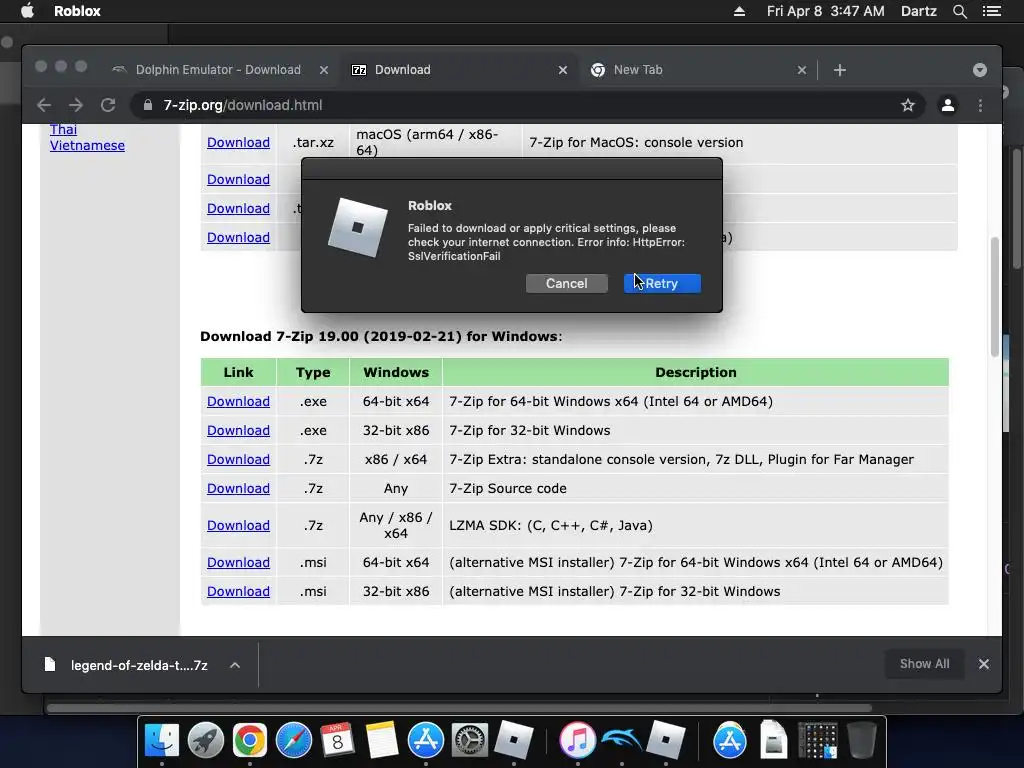Open the Apple menu

pyautogui.click(x=27, y=11)
